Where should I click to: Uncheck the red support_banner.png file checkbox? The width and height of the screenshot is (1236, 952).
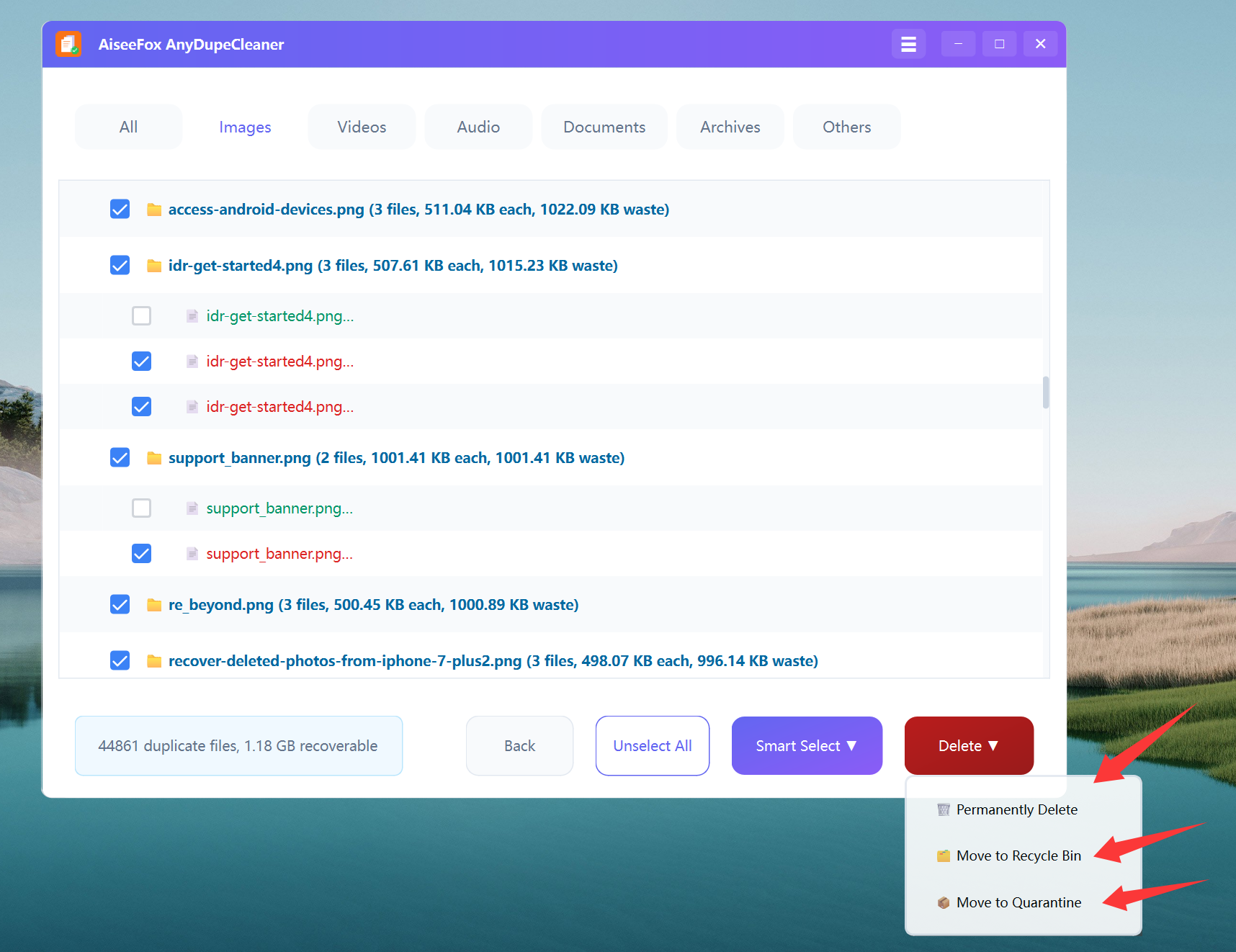point(142,554)
